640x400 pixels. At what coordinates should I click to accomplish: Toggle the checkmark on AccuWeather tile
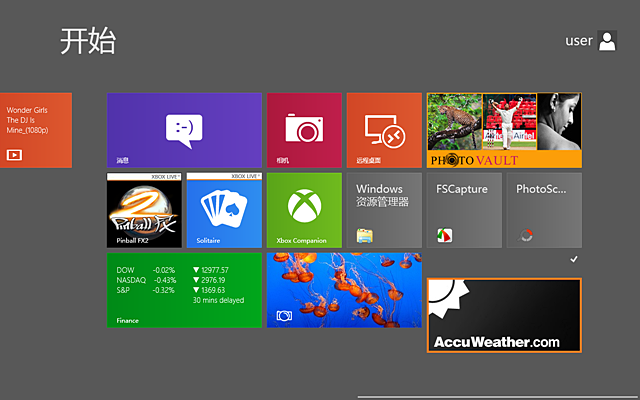tap(574, 259)
